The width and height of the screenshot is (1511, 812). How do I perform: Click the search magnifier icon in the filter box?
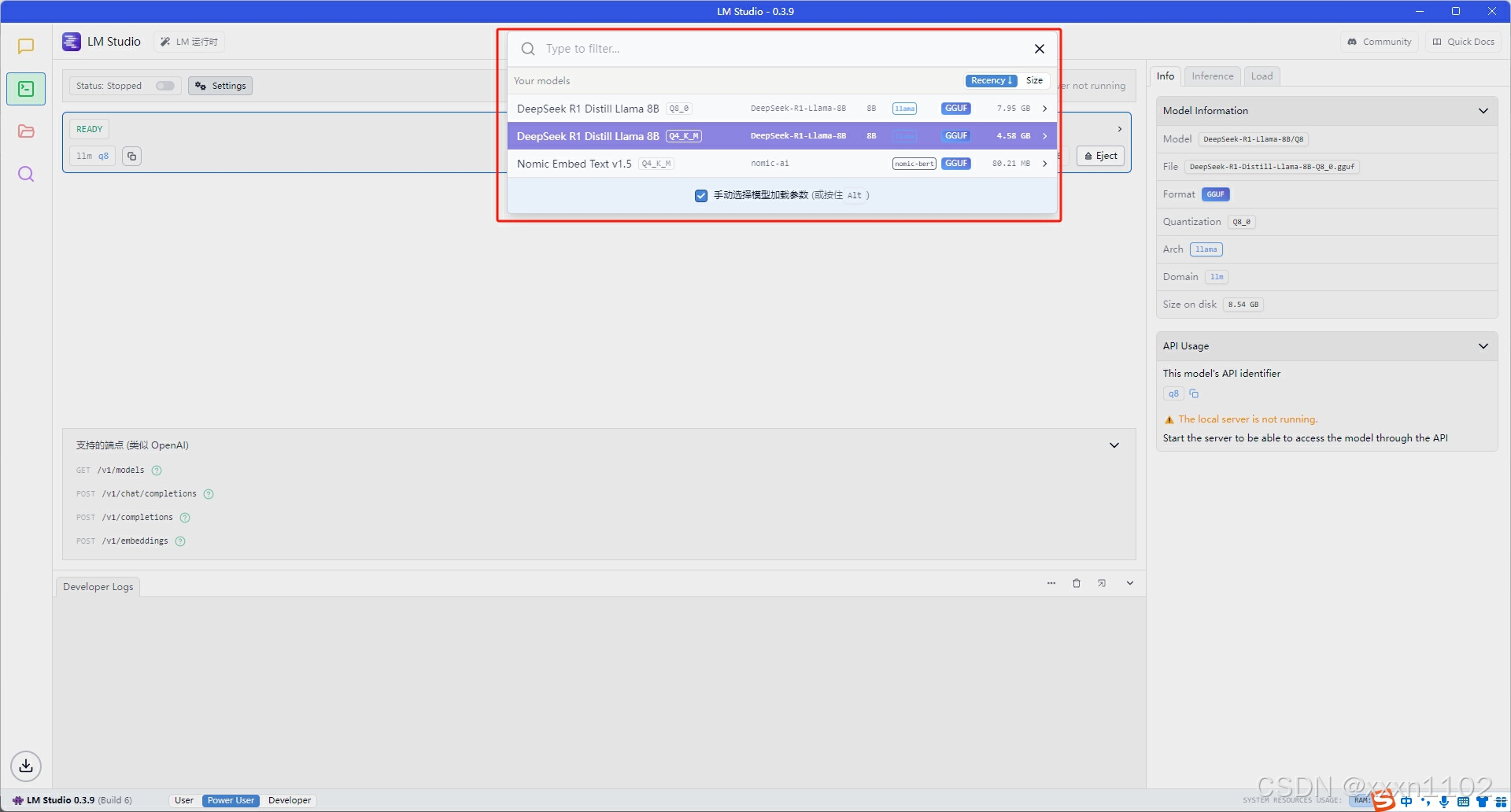pyautogui.click(x=528, y=49)
